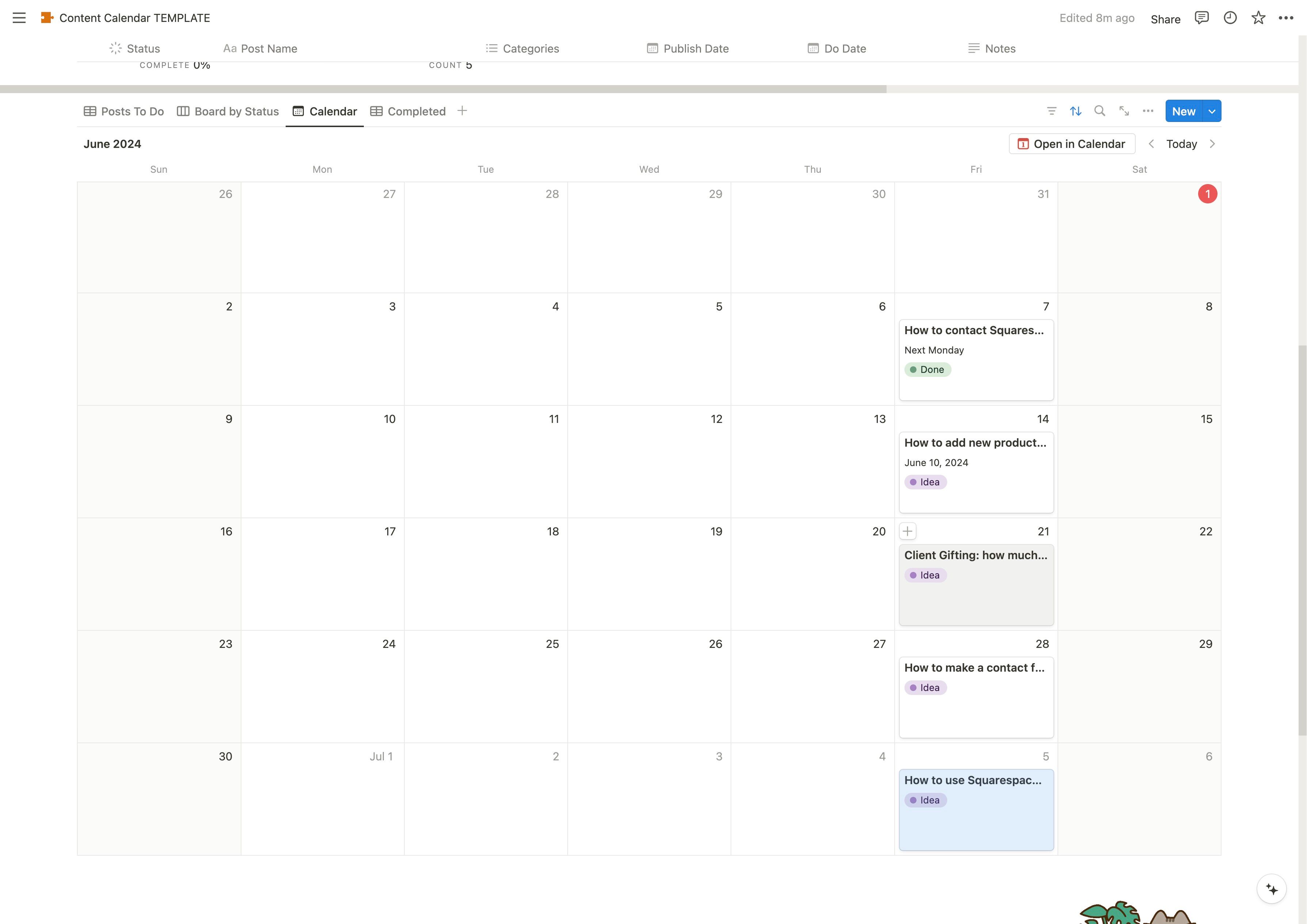The image size is (1307, 924).
Task: Go to next month chevron
Action: pos(1212,144)
